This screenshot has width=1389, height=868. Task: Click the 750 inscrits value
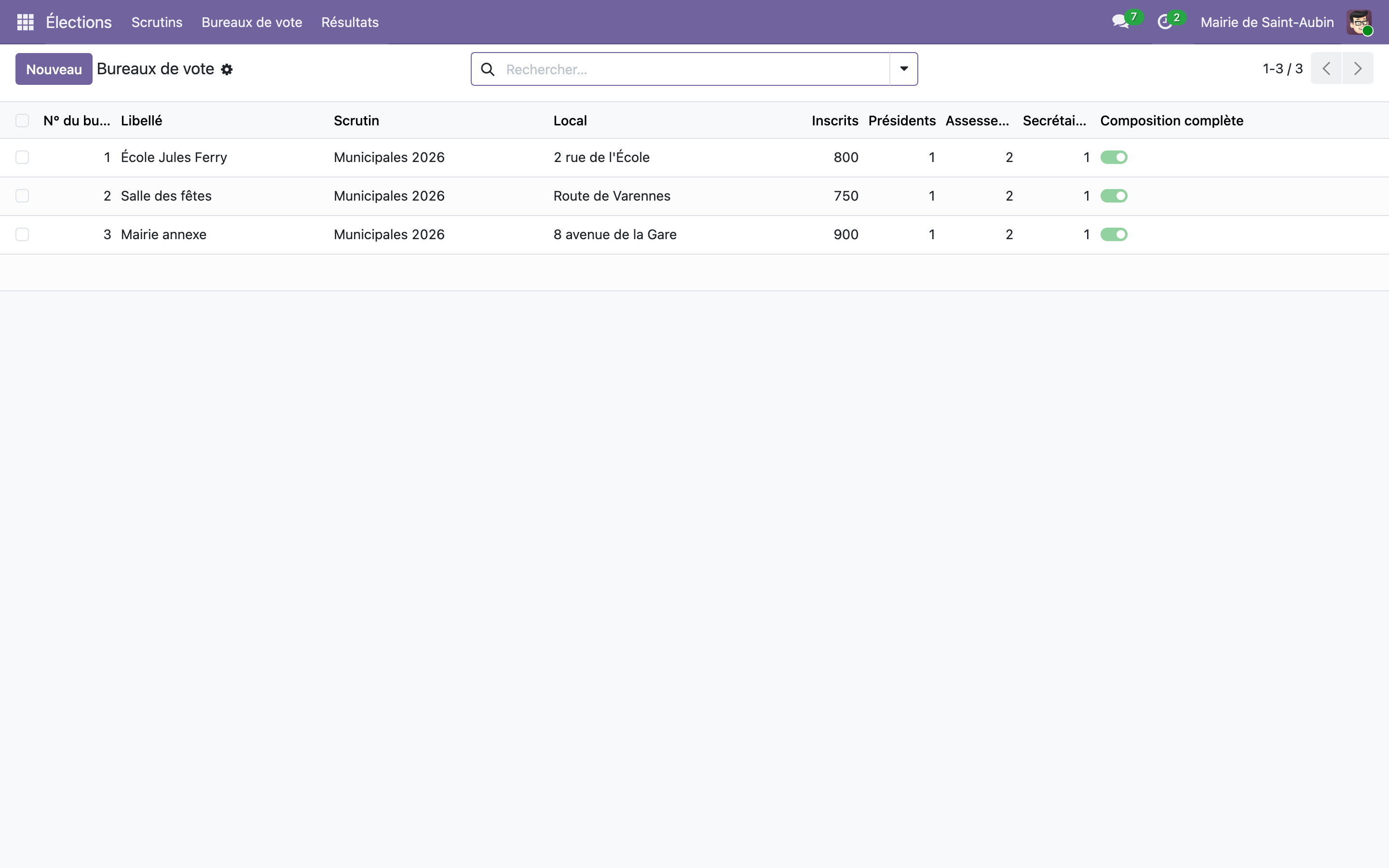tap(846, 196)
